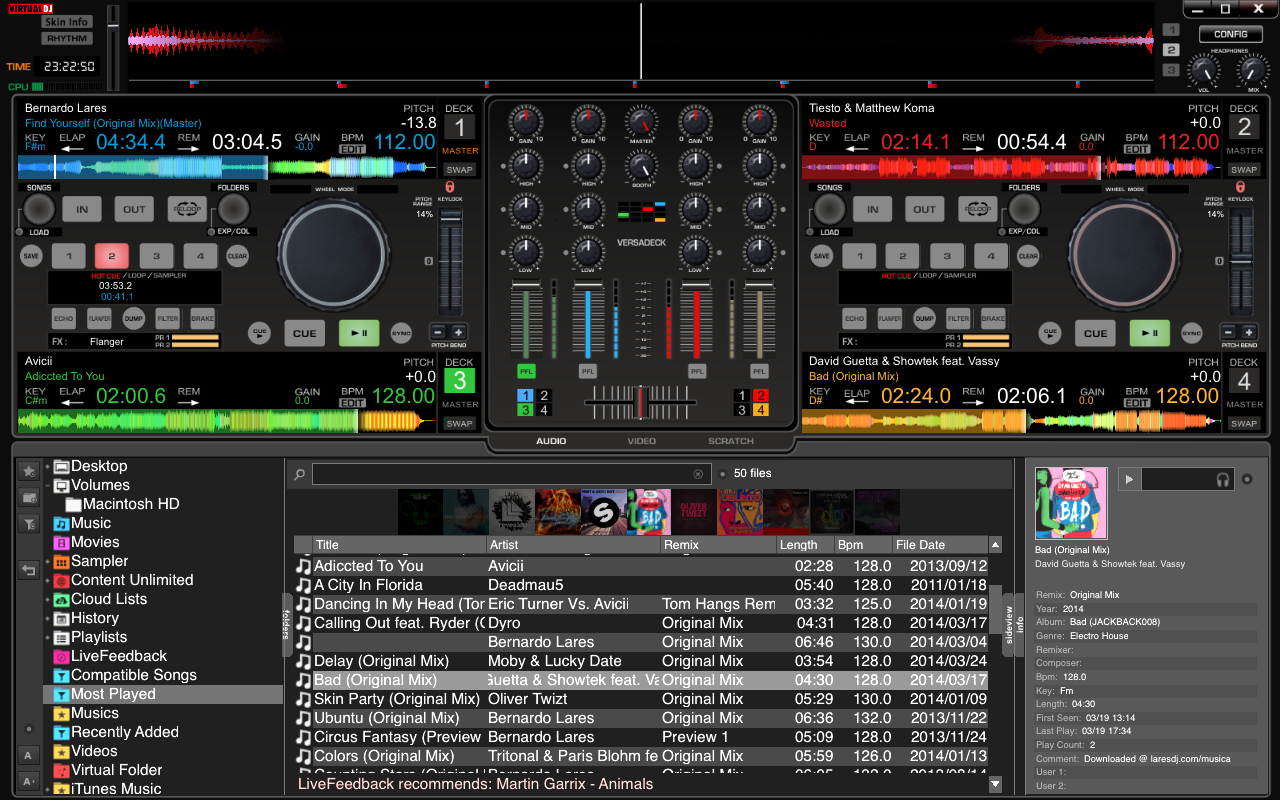1280x800 pixels.
Task: Toggle the FLANGER effect on deck 1
Action: 99,319
